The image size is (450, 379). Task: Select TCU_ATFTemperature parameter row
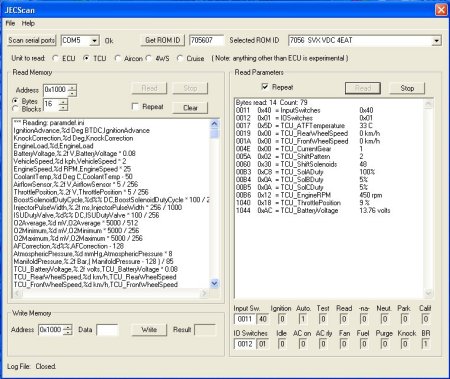[x=304, y=126]
